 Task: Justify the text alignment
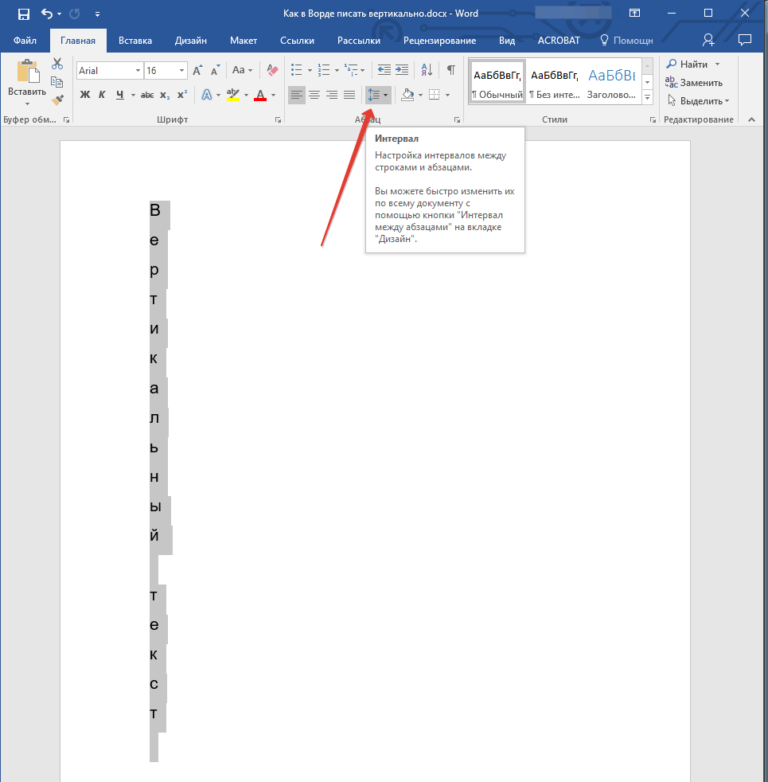[349, 95]
